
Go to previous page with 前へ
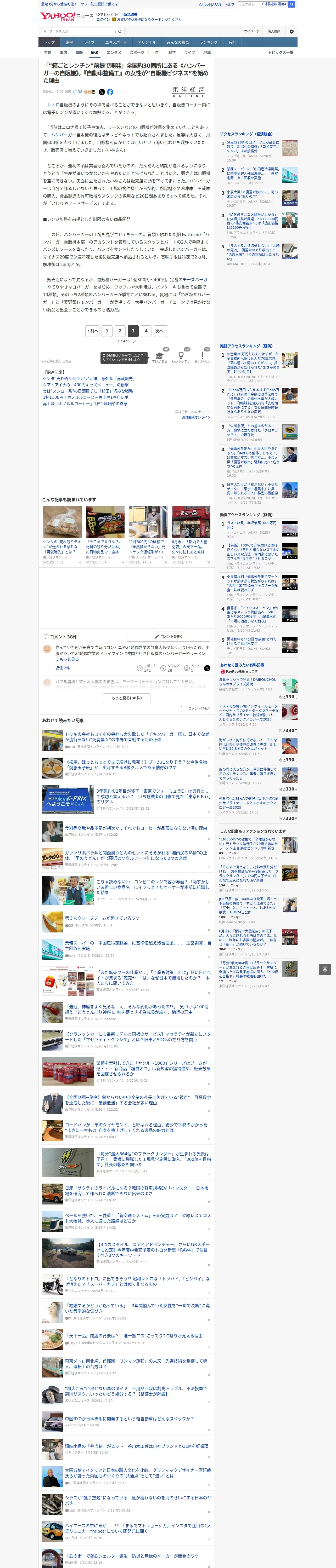(x=93, y=331)
